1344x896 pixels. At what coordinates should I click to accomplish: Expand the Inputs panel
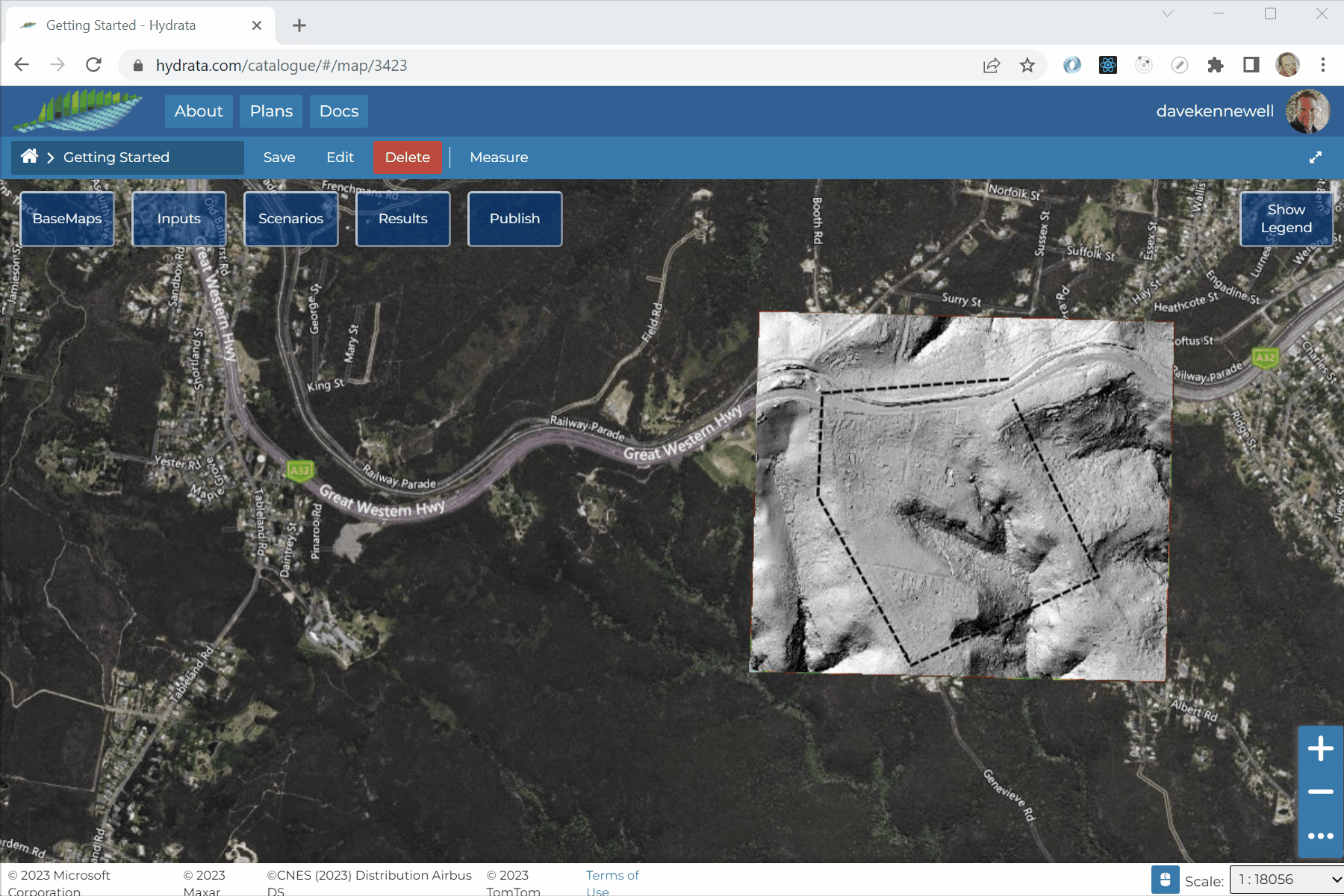[x=179, y=219]
